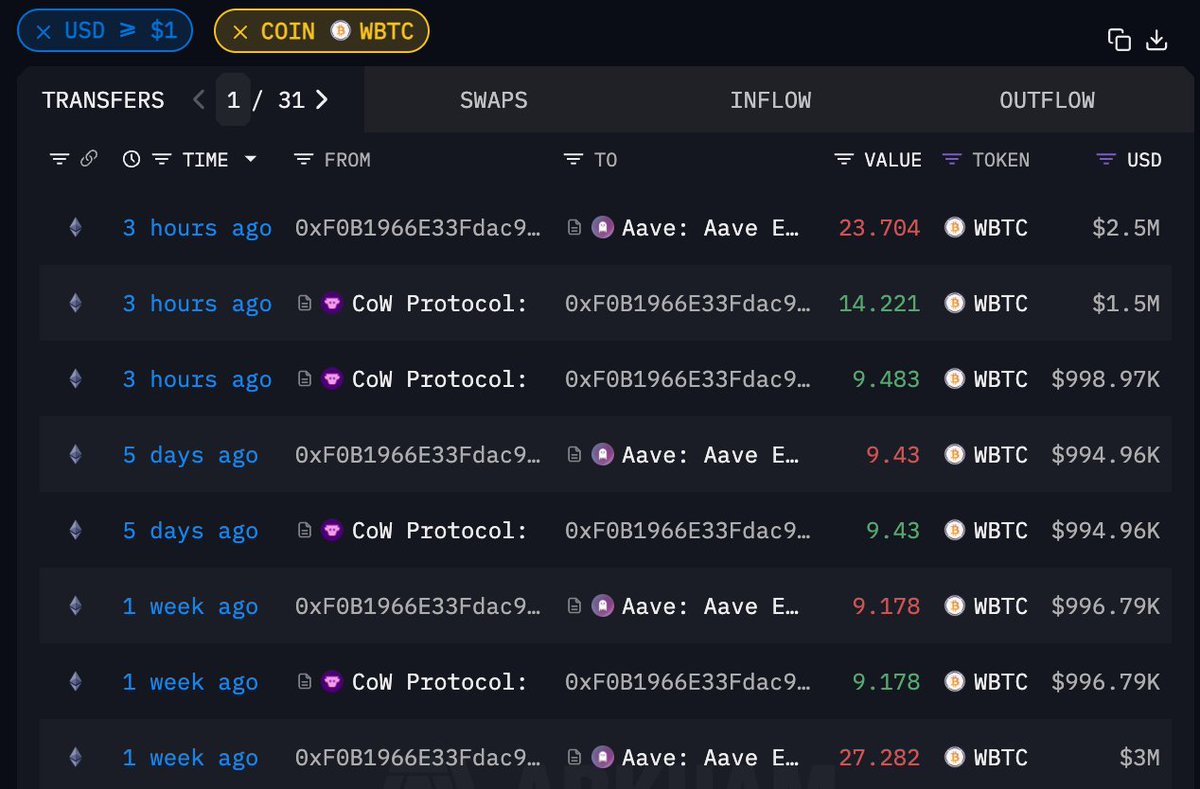This screenshot has height=789, width=1200.
Task: Open CoW Protocol sender in 14.221 row
Action: click(439, 304)
